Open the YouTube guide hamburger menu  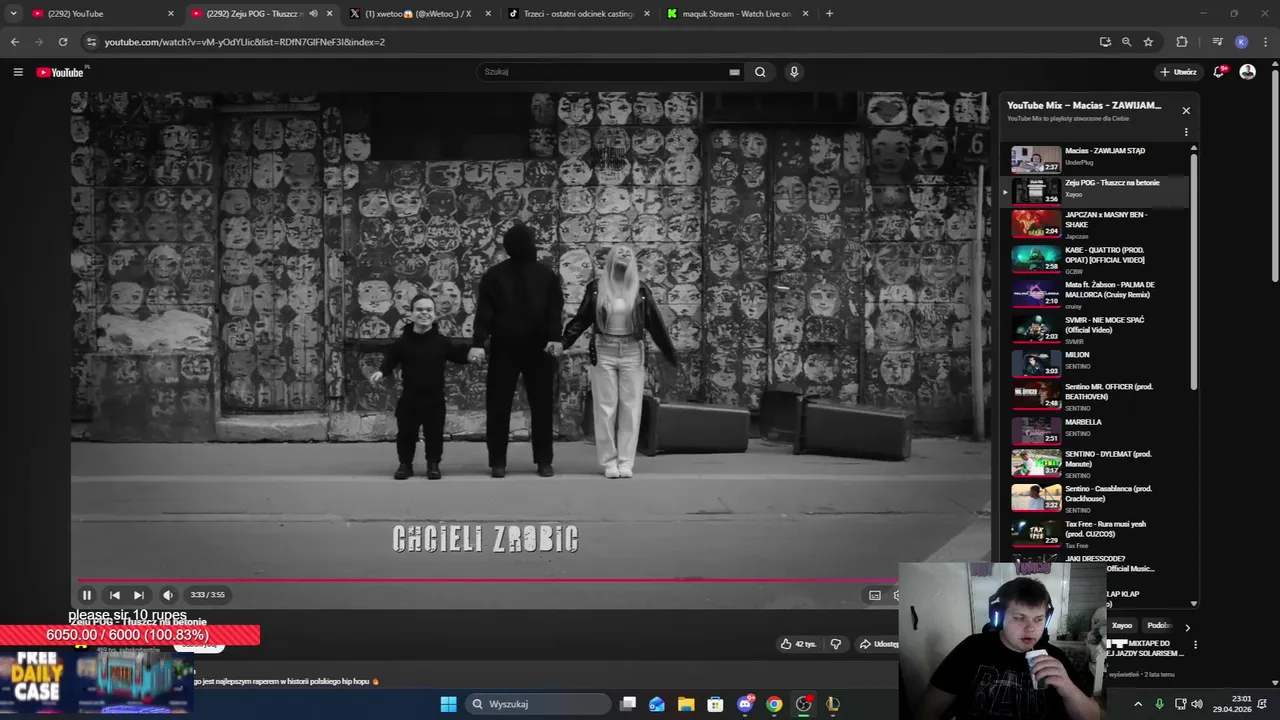(18, 72)
